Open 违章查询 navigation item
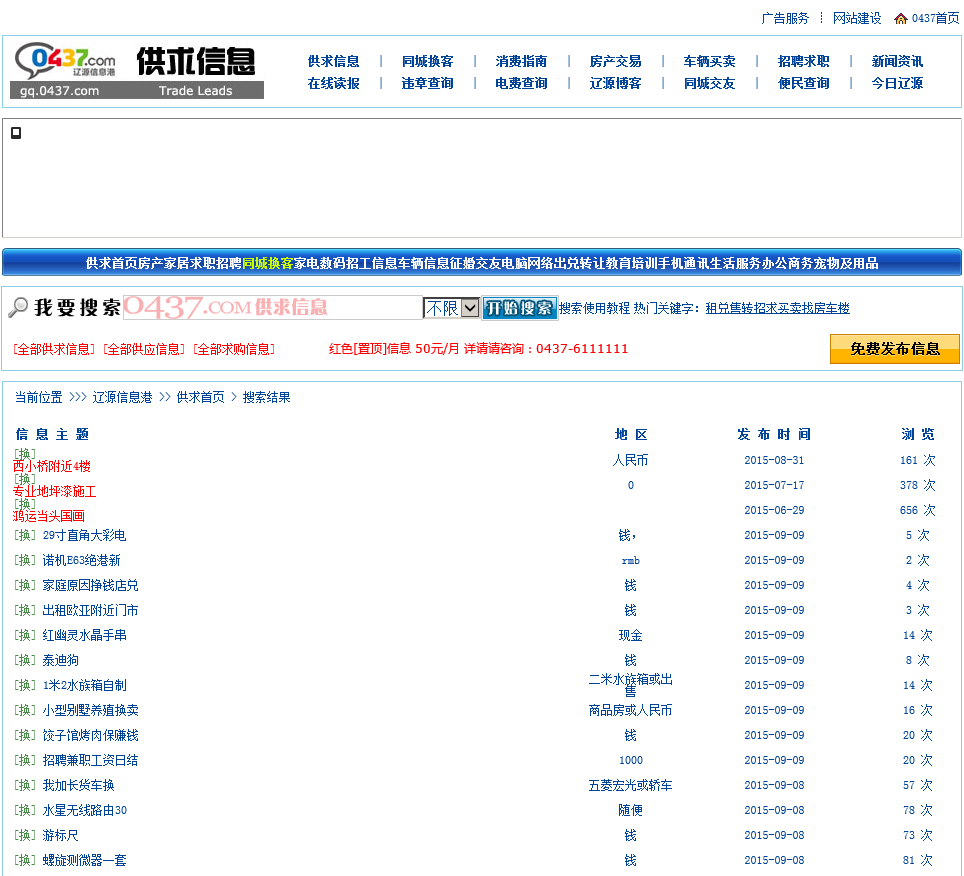964x876 pixels. click(427, 83)
